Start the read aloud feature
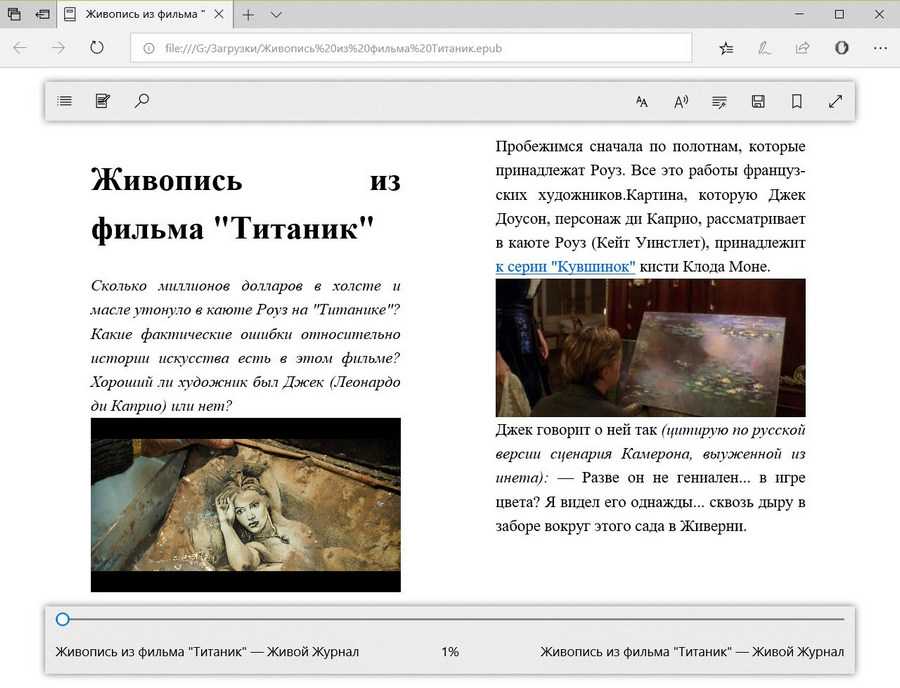The image size is (900, 688). (681, 102)
